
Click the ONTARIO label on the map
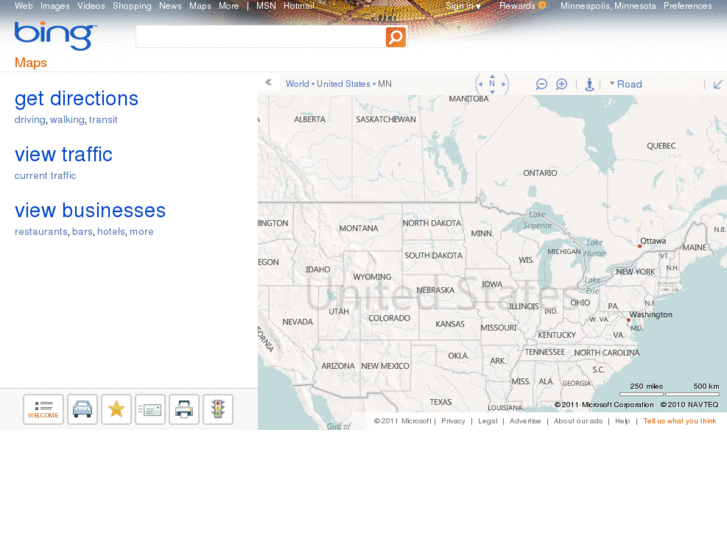(540, 173)
